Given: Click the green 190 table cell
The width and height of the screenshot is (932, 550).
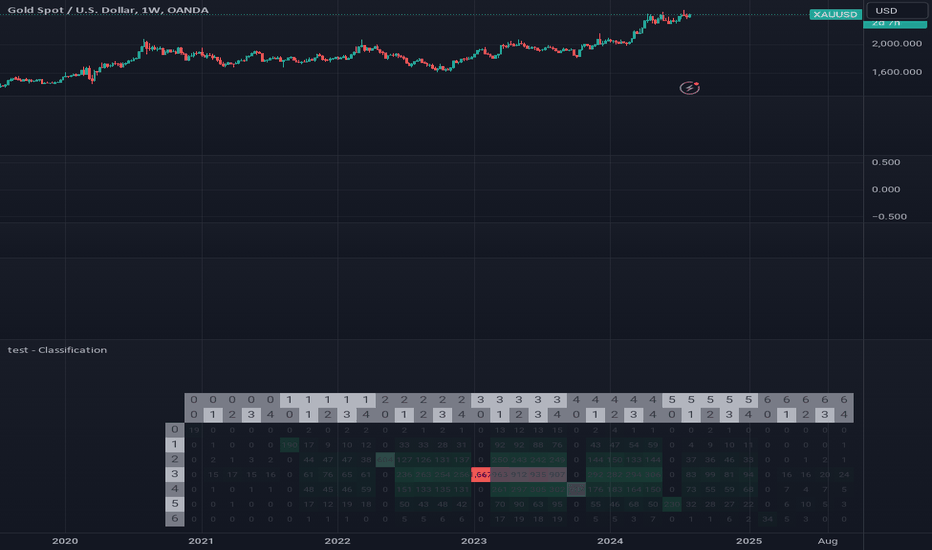Looking at the screenshot, I should (289, 445).
